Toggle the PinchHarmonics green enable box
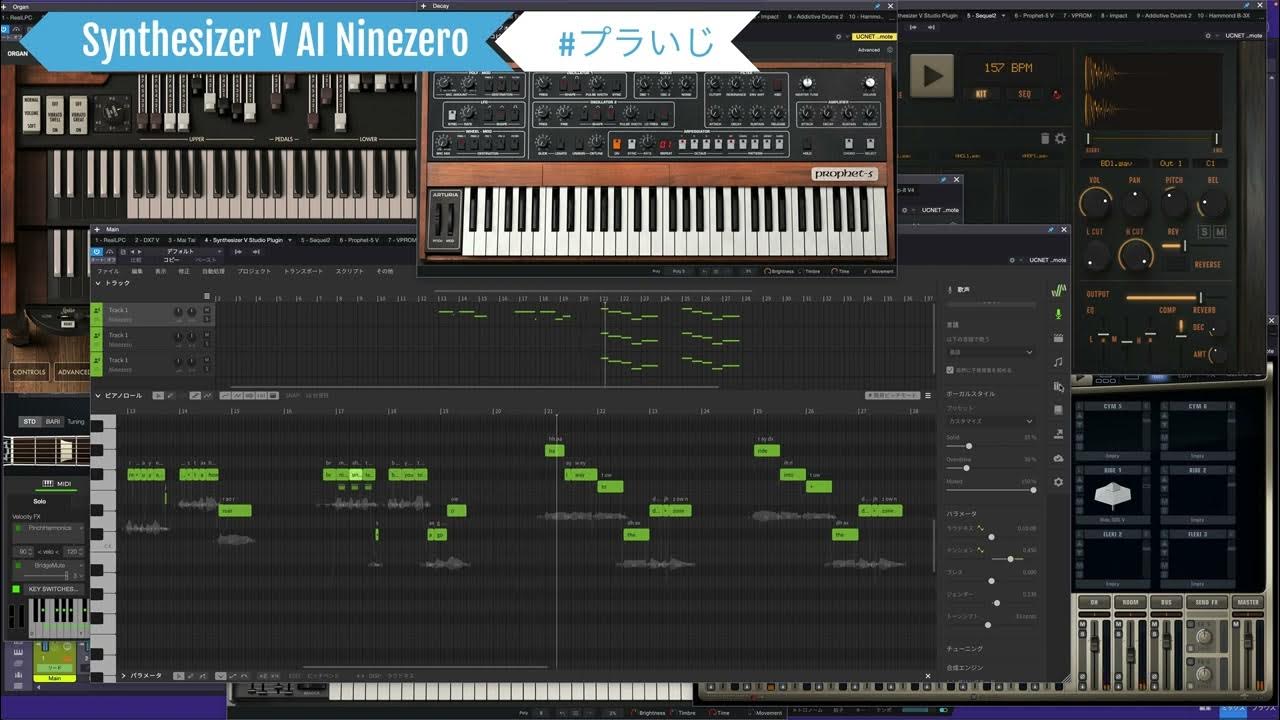 click(16, 528)
